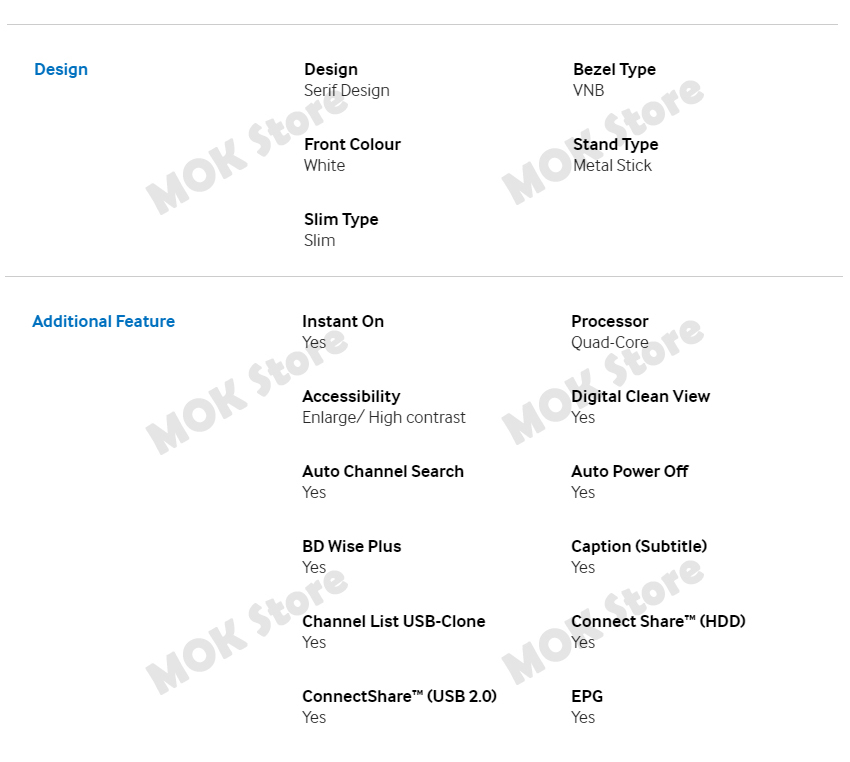Click the Processor label
Image resolution: width=850 pixels, height=762 pixels.
(x=609, y=322)
